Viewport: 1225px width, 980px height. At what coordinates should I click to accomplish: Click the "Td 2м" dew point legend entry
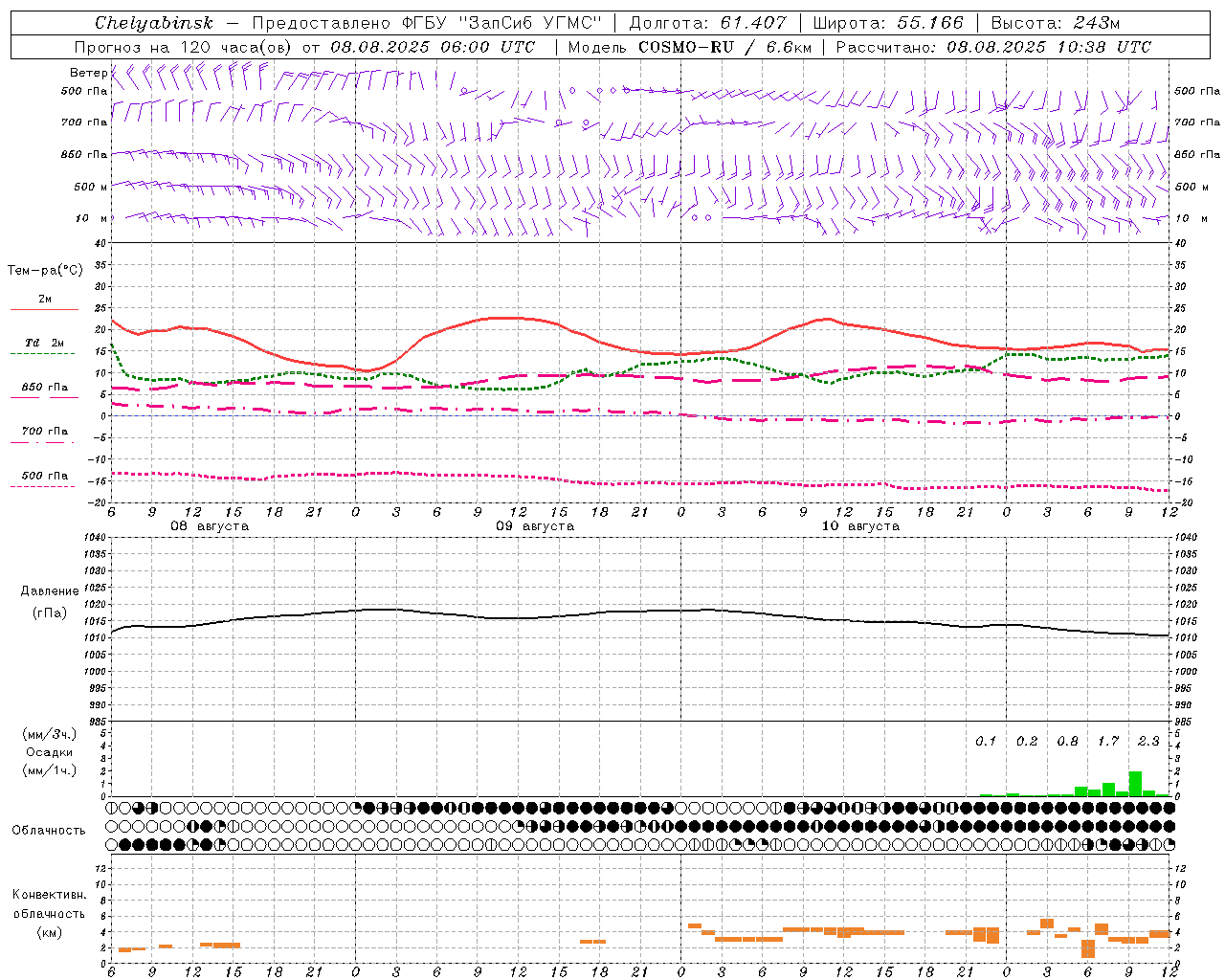pyautogui.click(x=45, y=343)
